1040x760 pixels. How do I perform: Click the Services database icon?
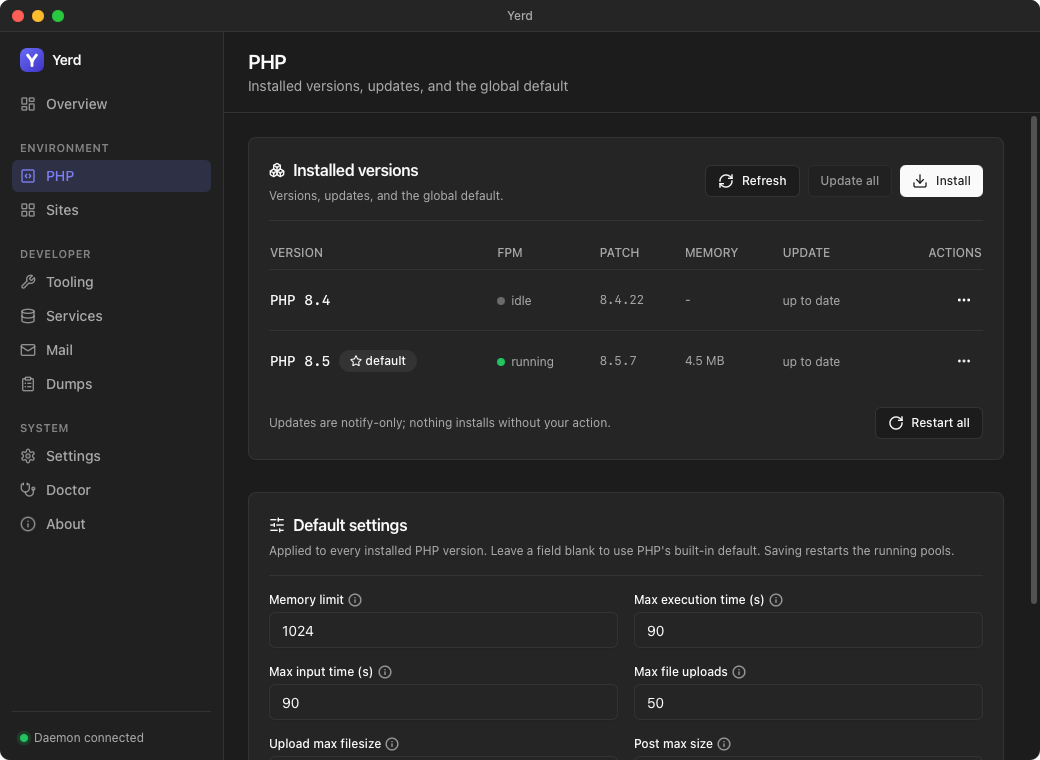[28, 316]
